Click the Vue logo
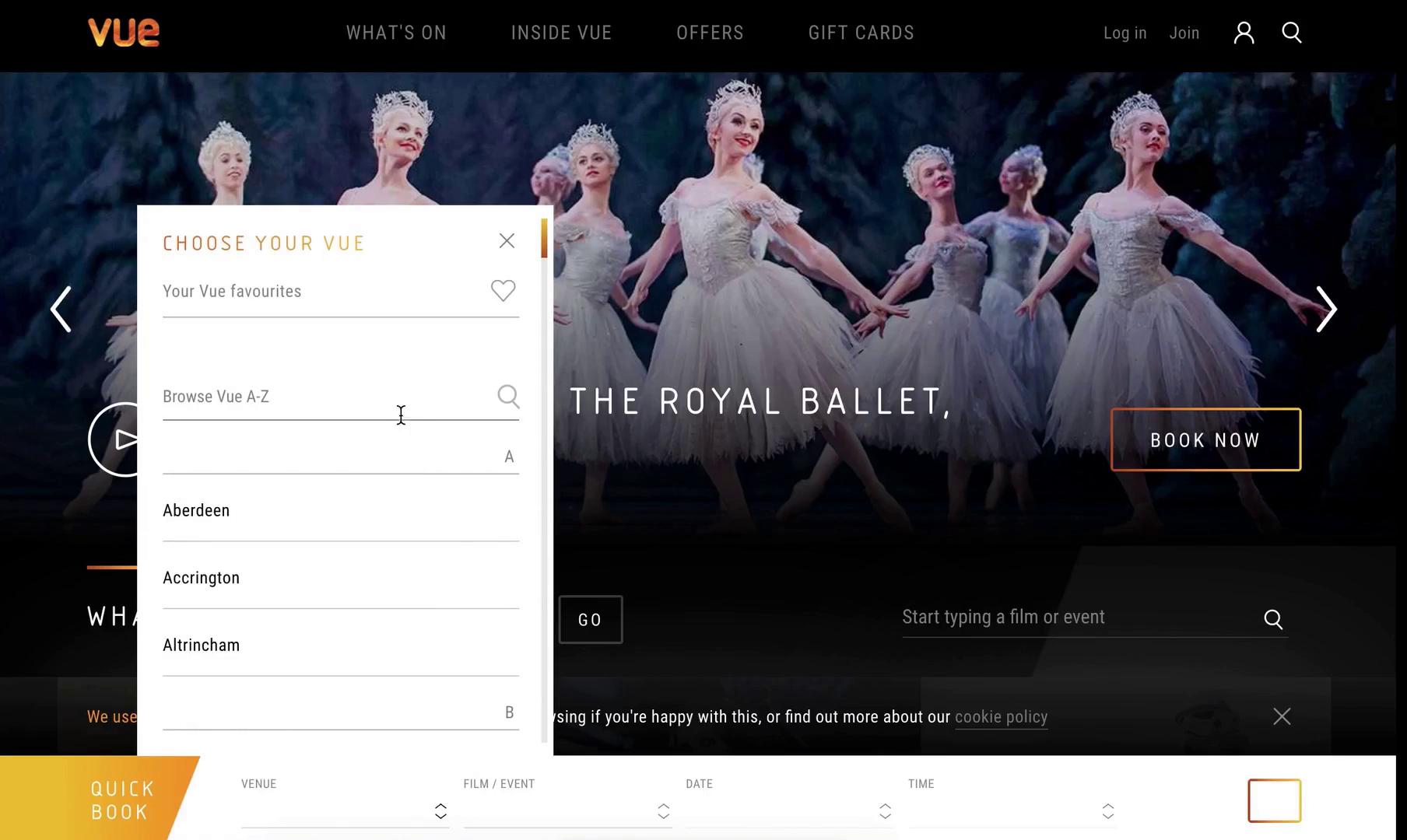Screen dimensions: 1407x840 [x=124, y=33]
